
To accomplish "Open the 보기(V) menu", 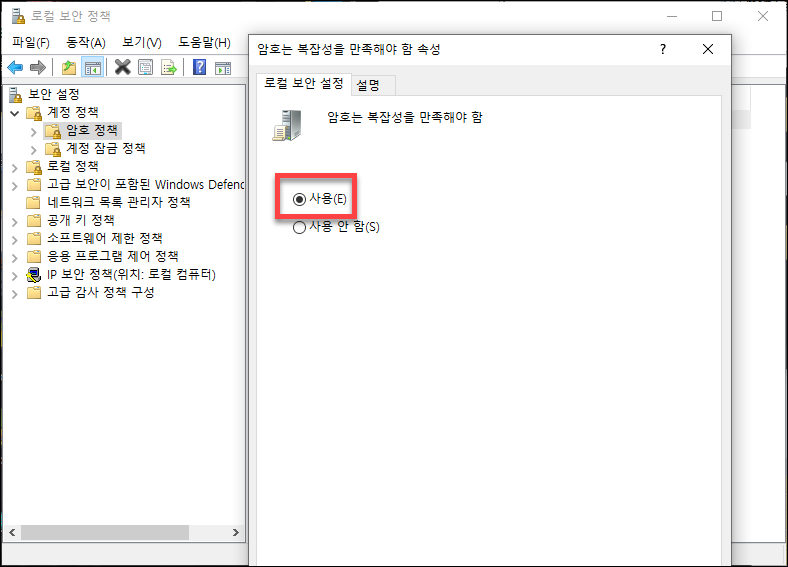I will coord(142,42).
